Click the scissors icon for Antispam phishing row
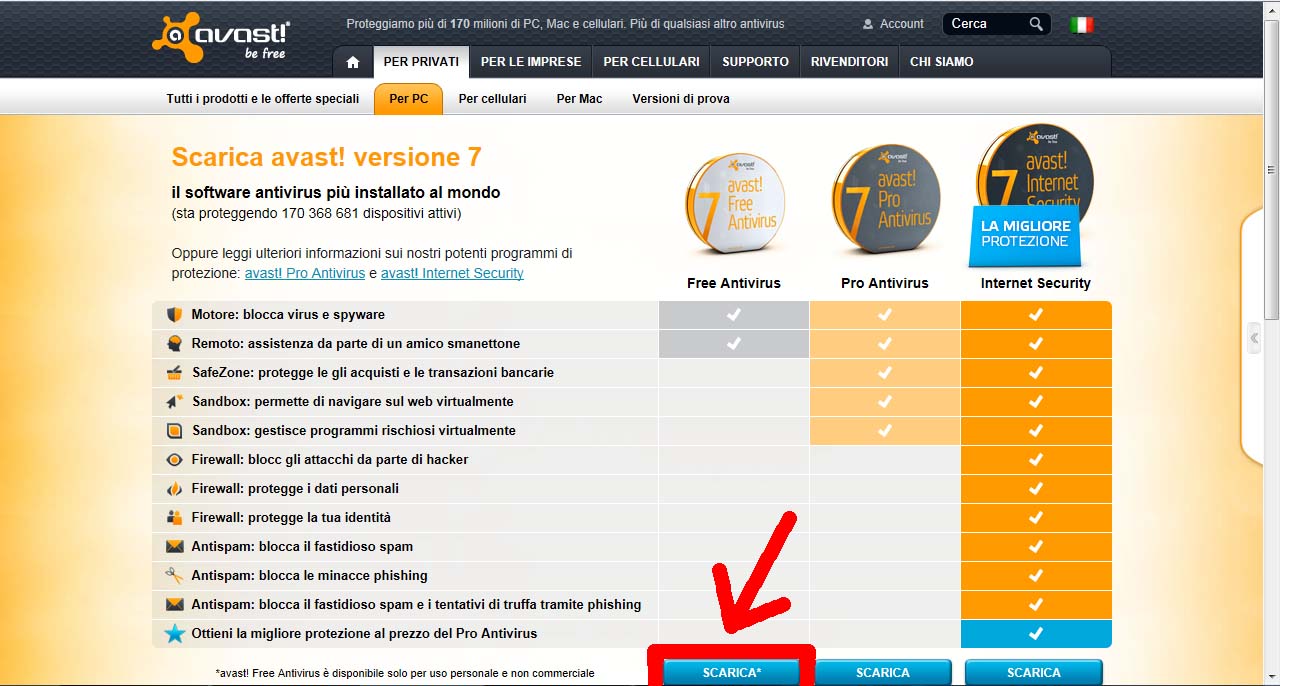Screen dimensions: 1289x686 tap(174, 576)
